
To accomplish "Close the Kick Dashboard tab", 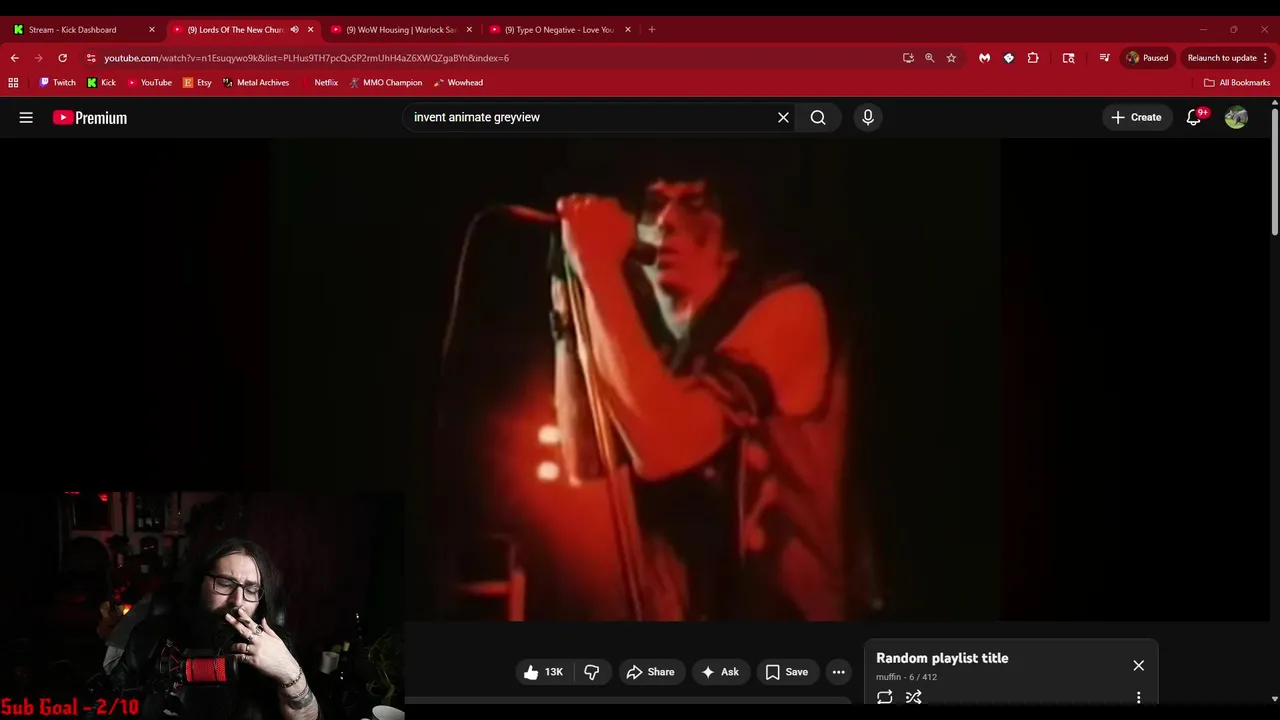I will 152,30.
